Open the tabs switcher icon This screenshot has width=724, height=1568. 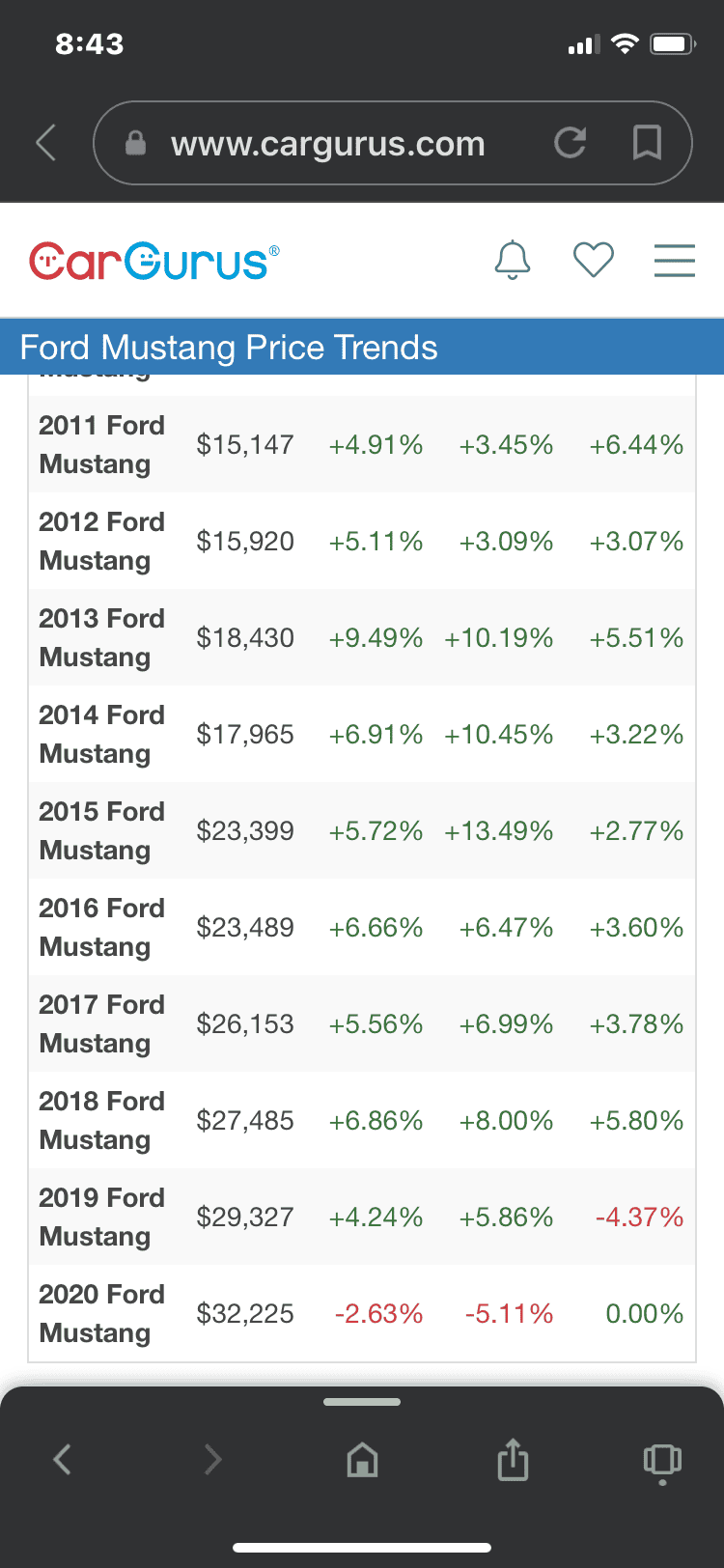click(662, 1461)
